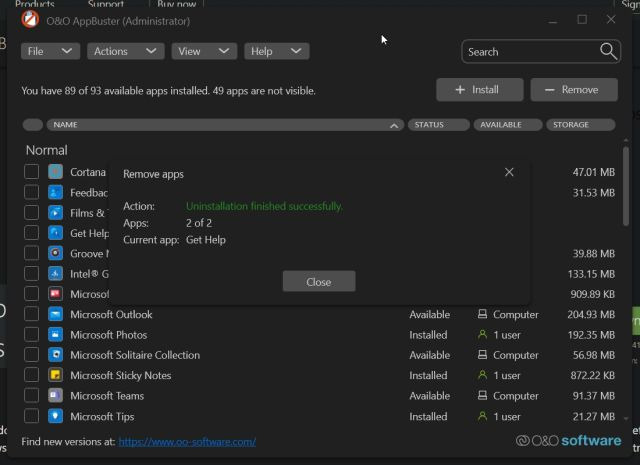The height and width of the screenshot is (465, 640).
Task: Toggle the select-all column header pill
Action: (x=33, y=125)
